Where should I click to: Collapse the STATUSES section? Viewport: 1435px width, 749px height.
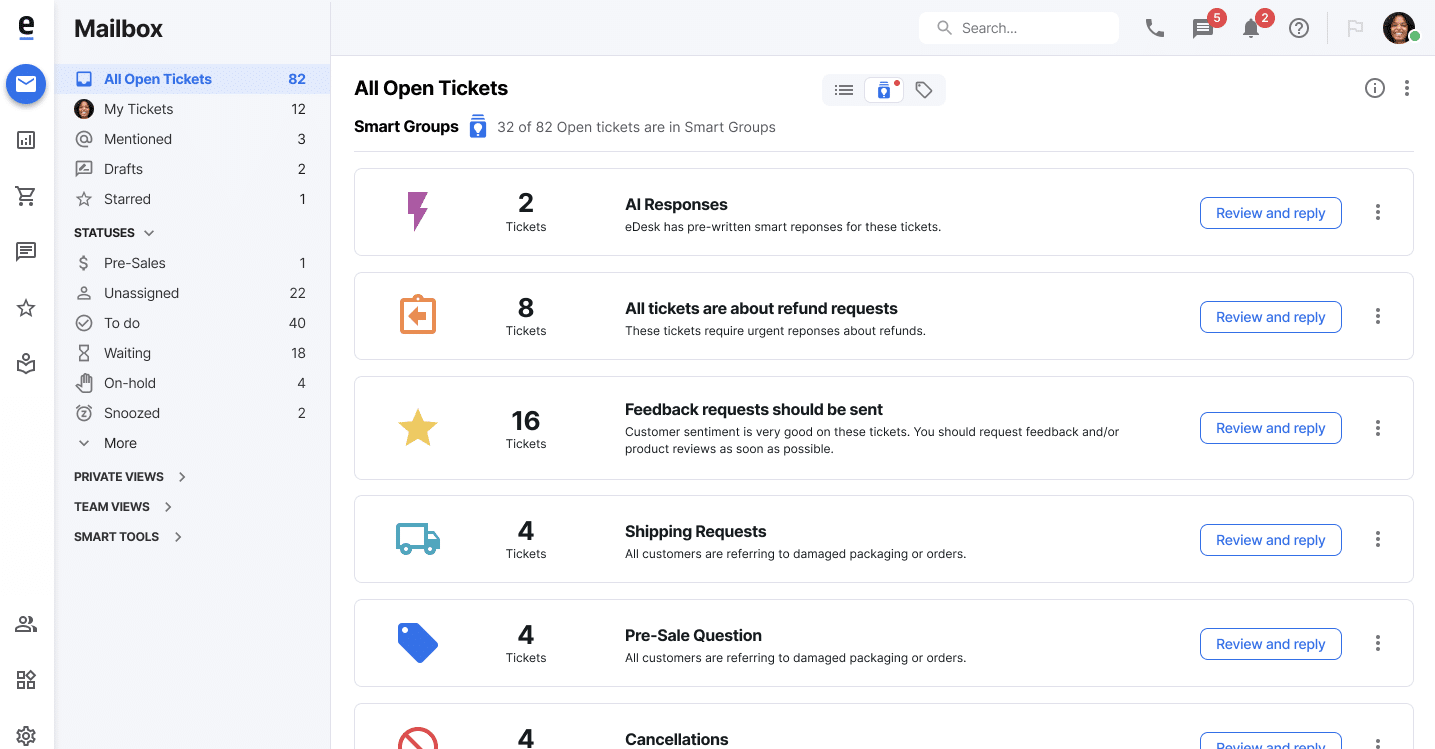149,233
